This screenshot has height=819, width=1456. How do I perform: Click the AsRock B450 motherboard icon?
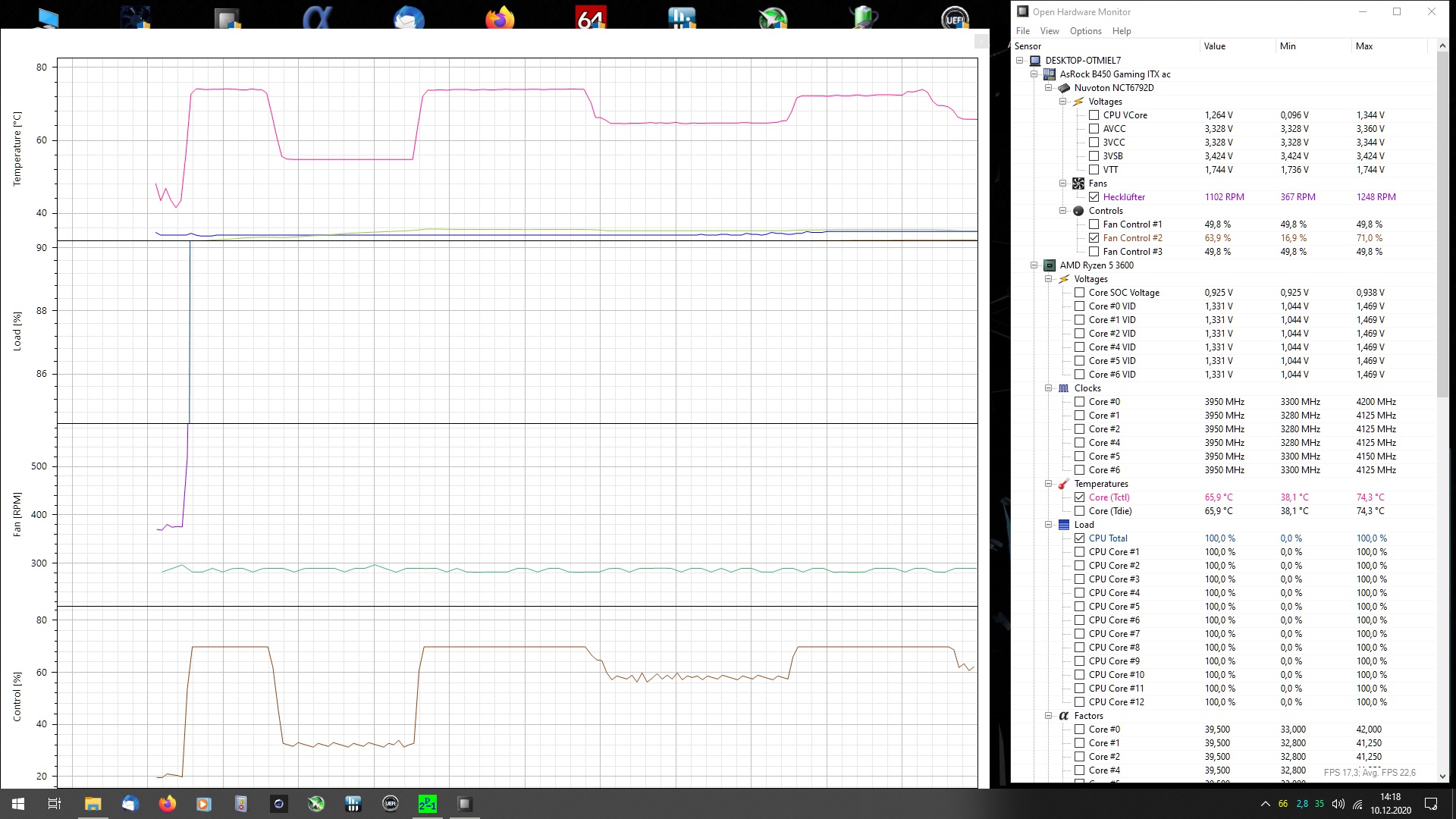click(1050, 74)
